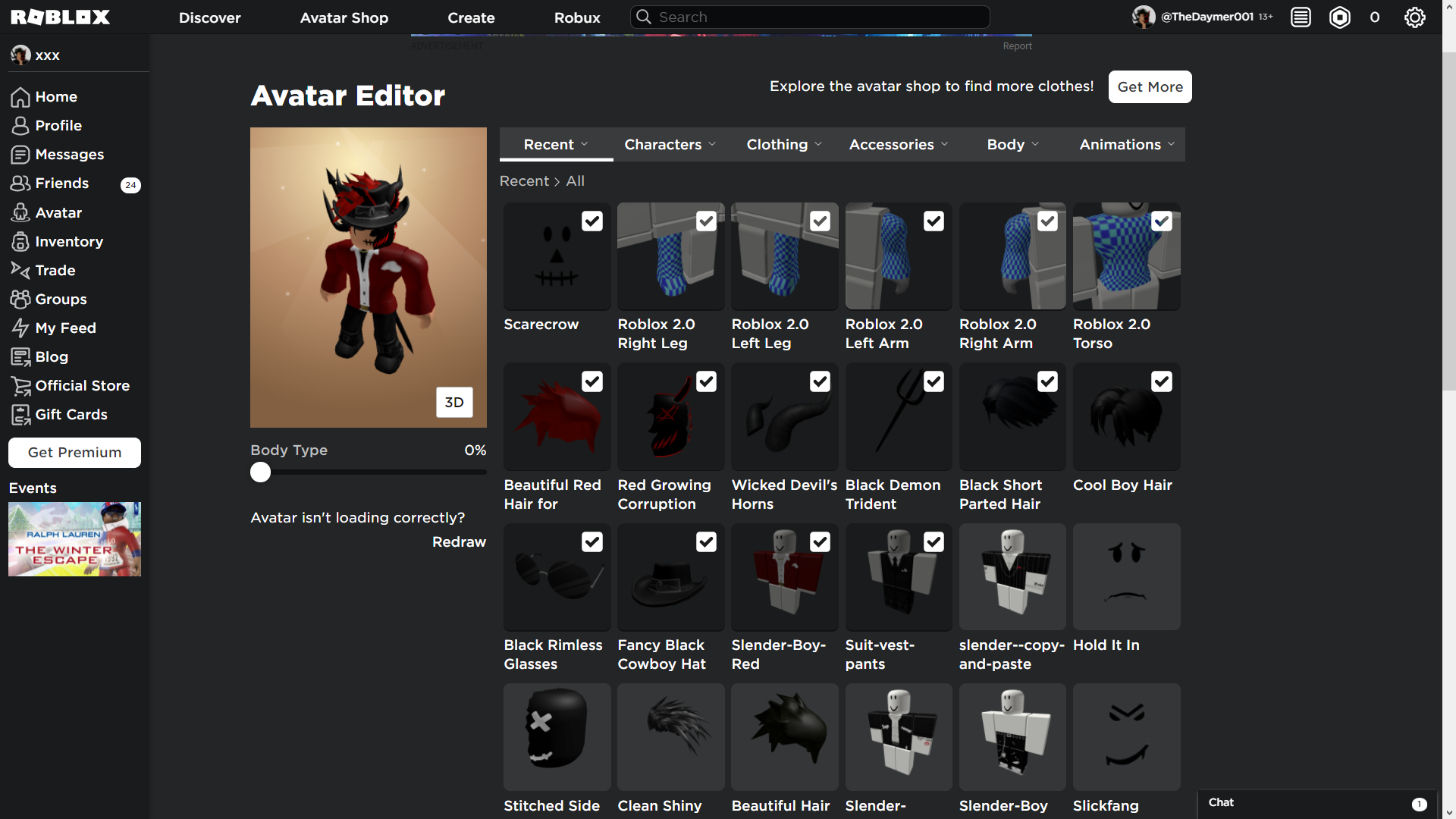Open the Discover menu

tap(209, 17)
